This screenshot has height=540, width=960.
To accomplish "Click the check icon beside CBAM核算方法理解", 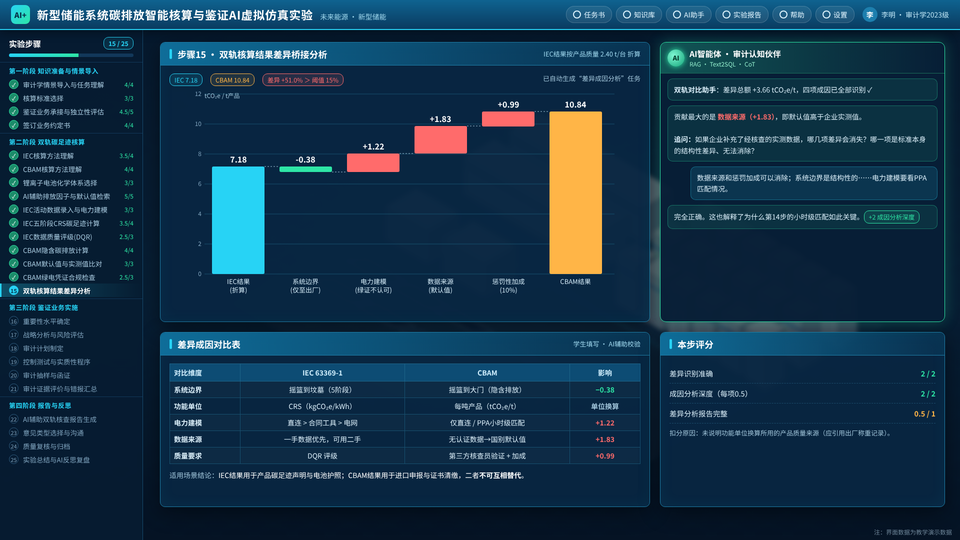I will click(13, 169).
